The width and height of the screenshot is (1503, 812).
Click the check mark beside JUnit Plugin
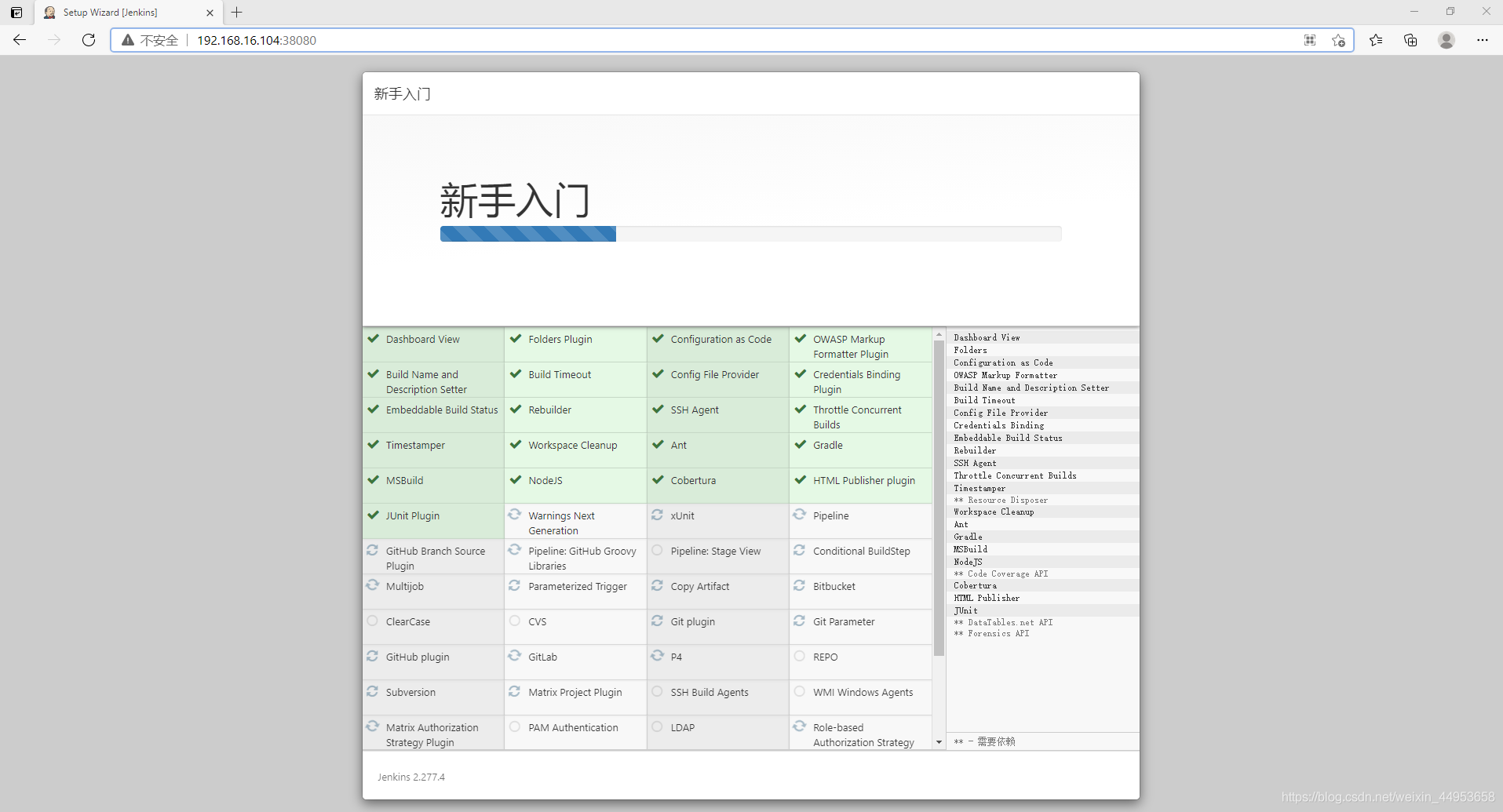[373, 515]
